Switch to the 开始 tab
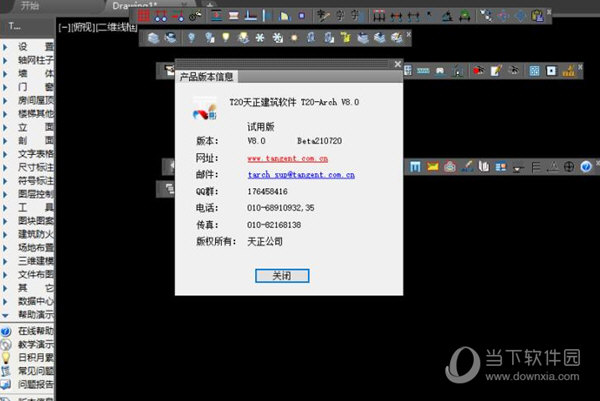 point(30,5)
